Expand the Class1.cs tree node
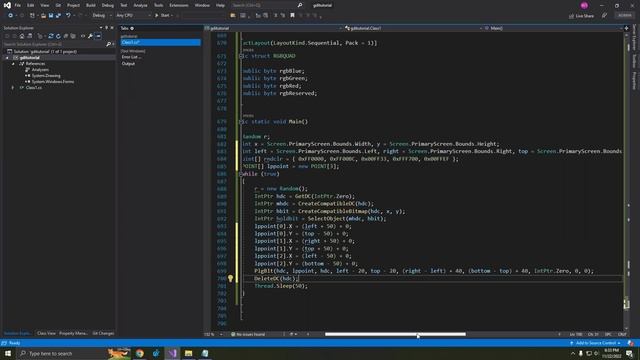The height and width of the screenshot is (360, 640). click(13, 87)
